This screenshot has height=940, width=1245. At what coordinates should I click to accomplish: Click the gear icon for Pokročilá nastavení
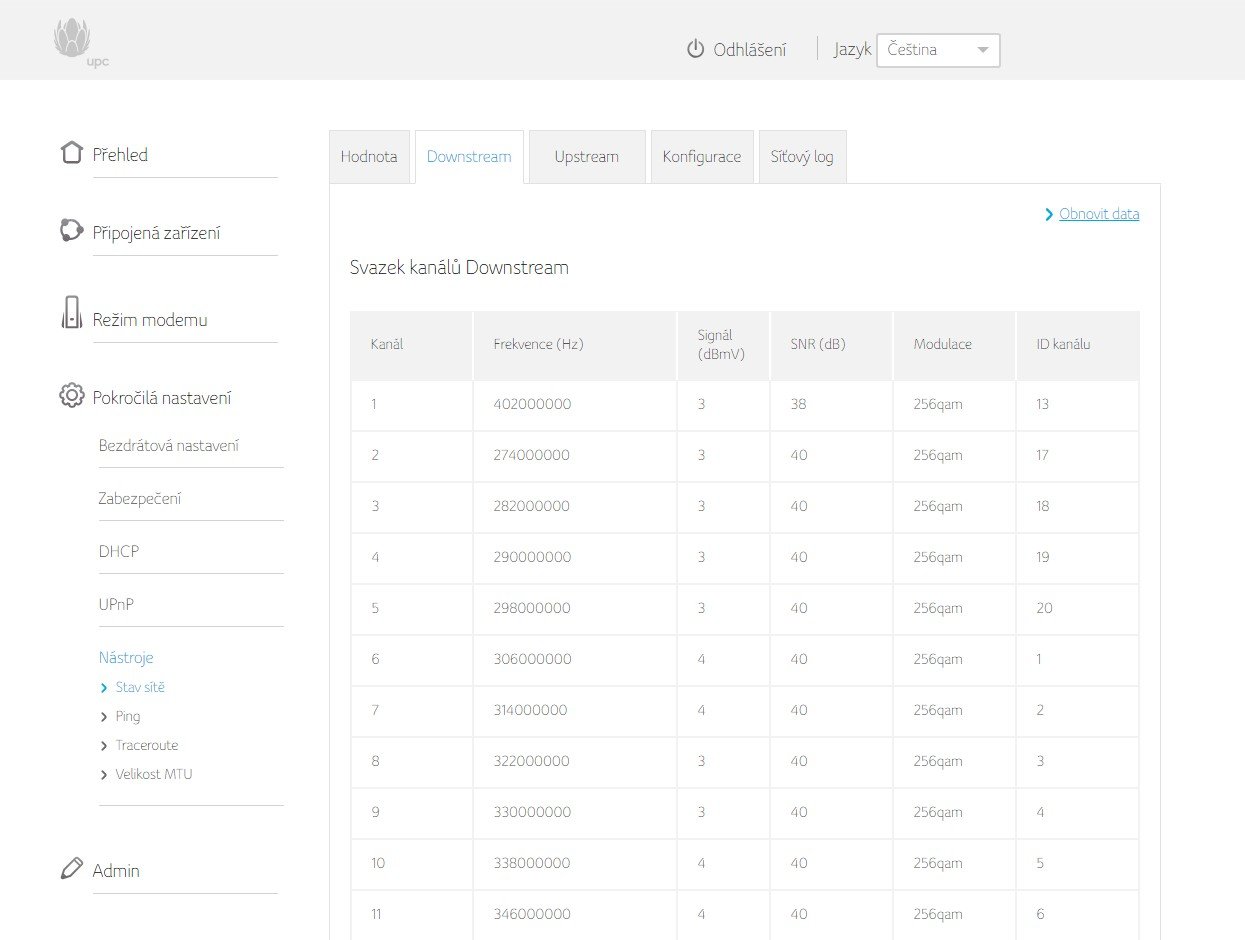[x=71, y=396]
